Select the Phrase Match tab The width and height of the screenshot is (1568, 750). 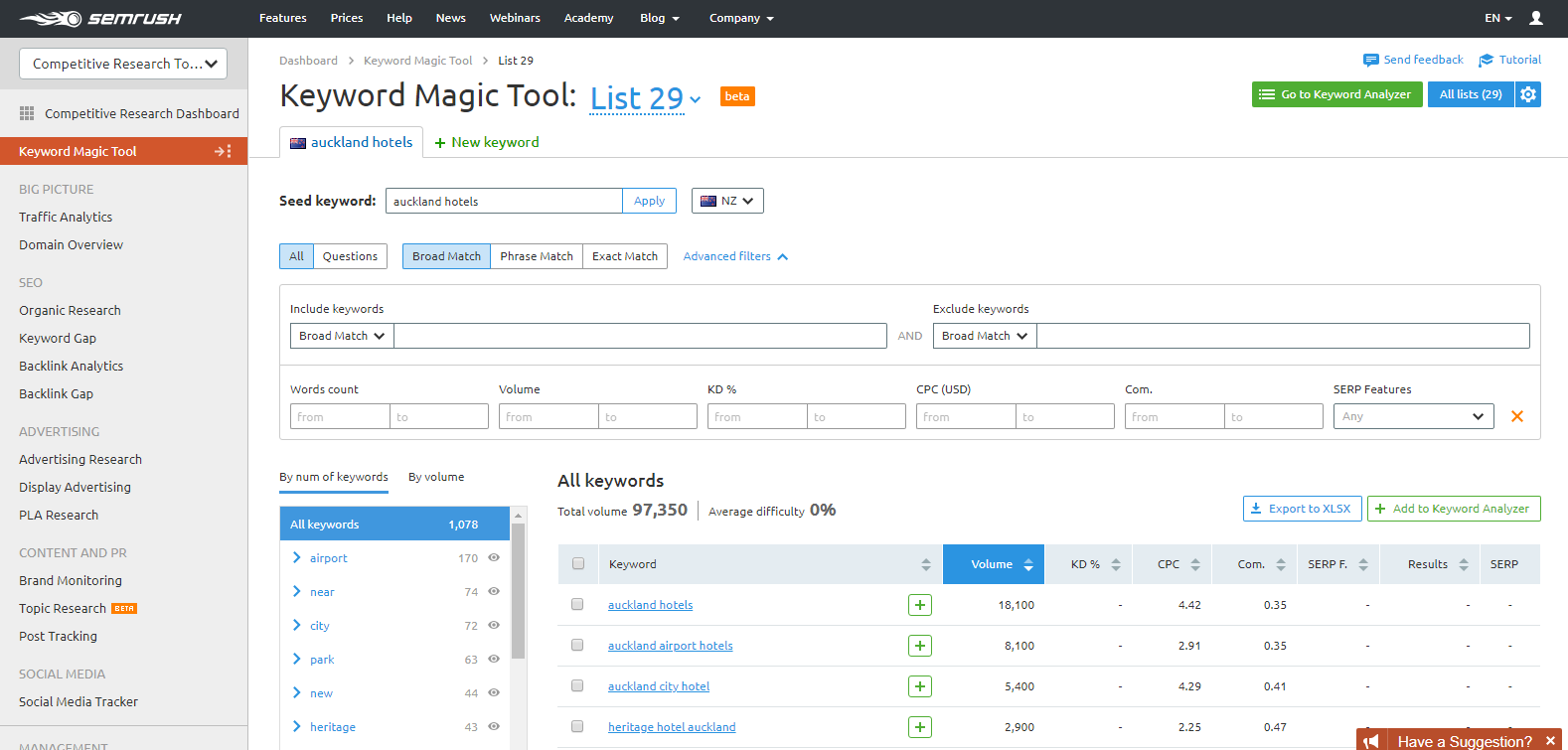(x=537, y=256)
